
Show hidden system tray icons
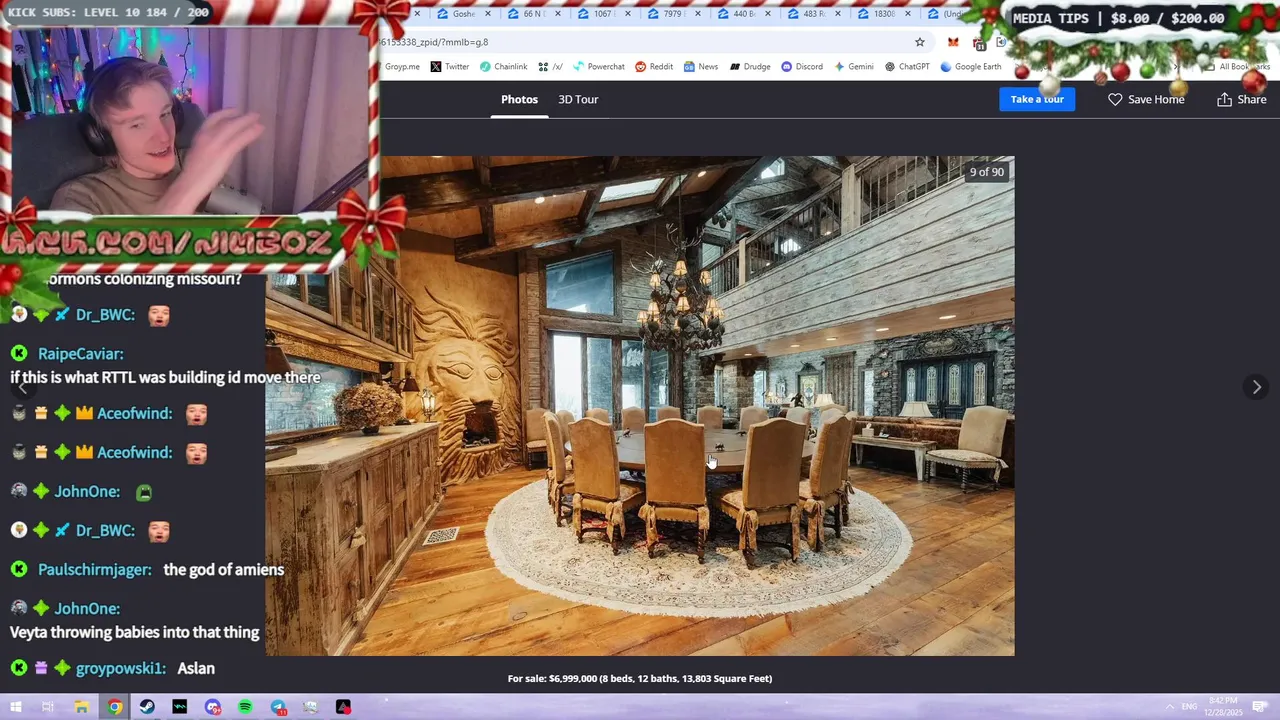[x=1168, y=707]
